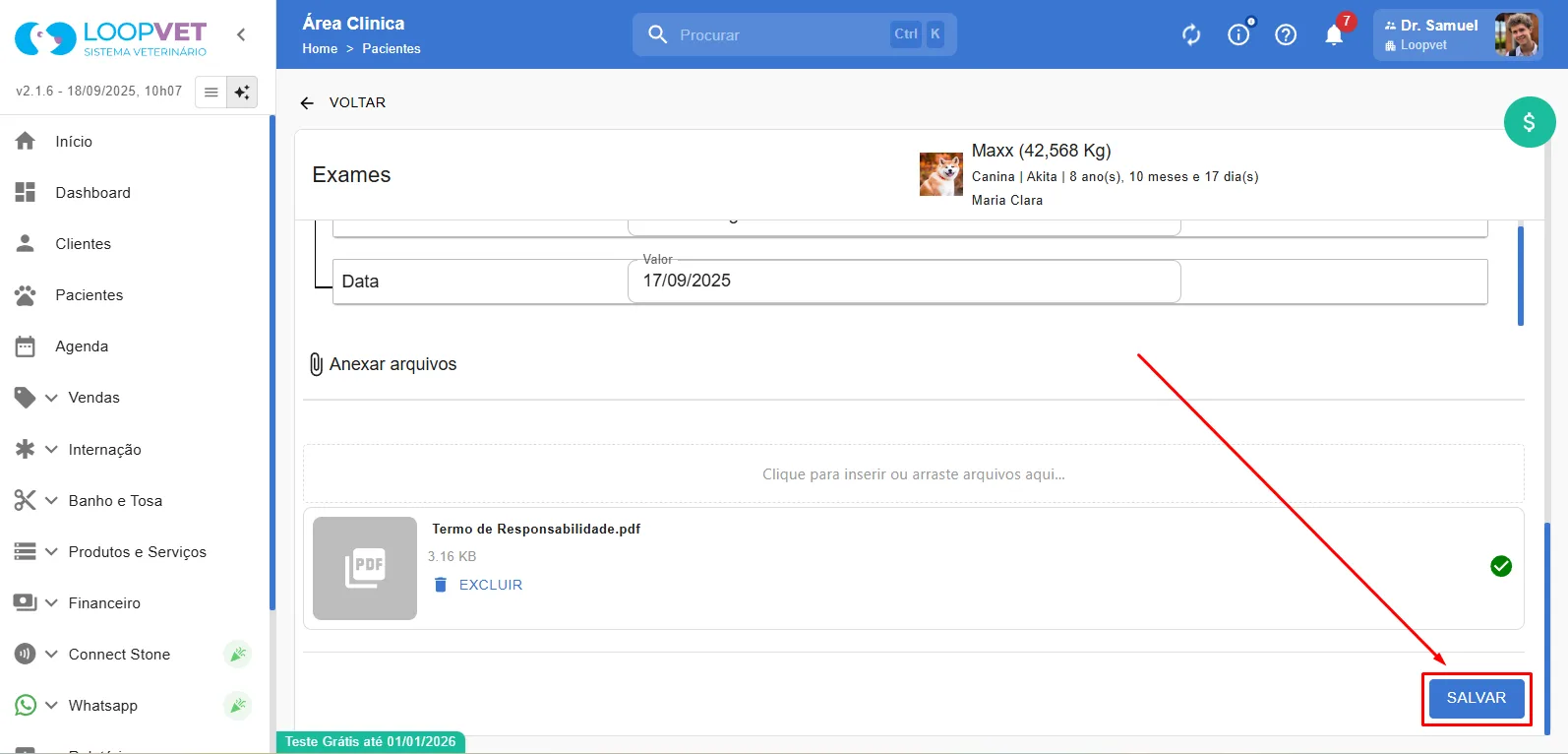
Task: Click the green dollar sign floating button
Action: (x=1530, y=122)
